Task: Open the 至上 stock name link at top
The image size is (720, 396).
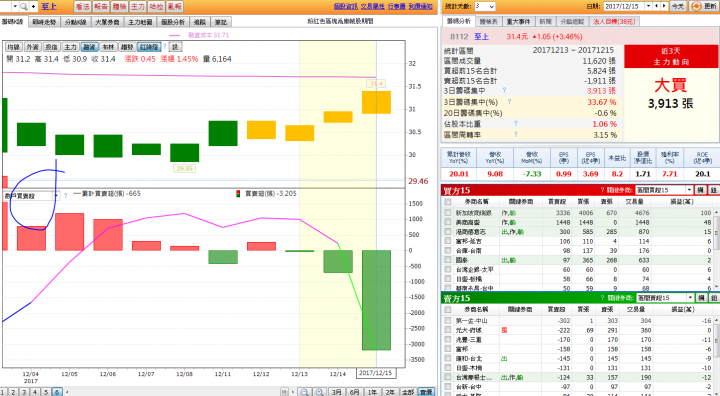Action: pyautogui.click(x=49, y=6)
